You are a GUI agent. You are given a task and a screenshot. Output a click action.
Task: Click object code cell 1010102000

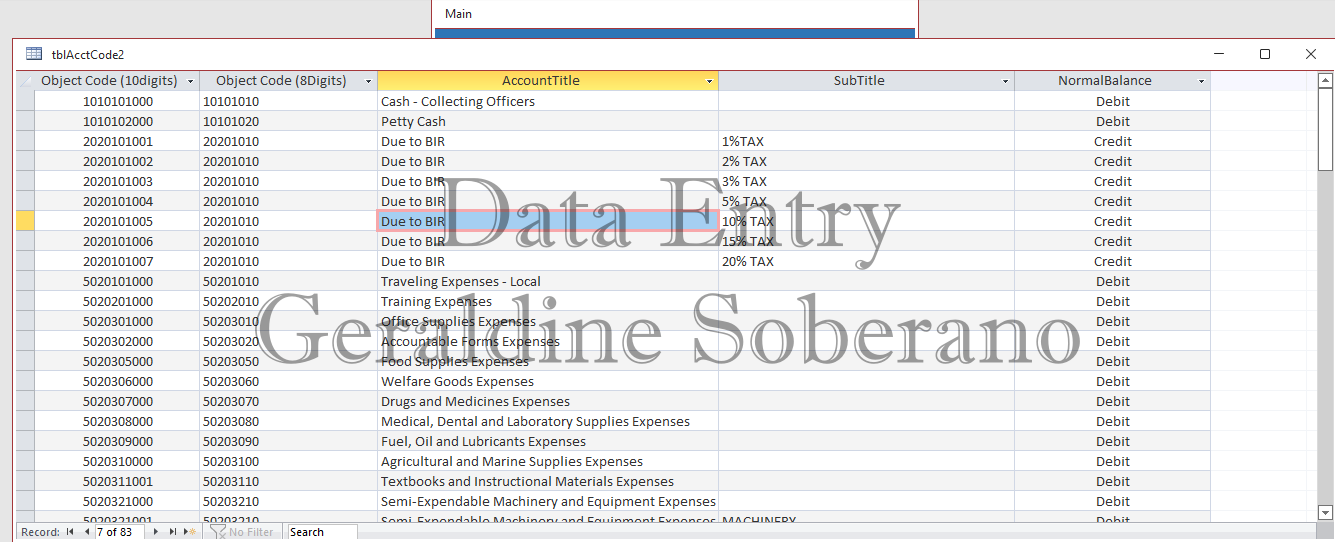[x=117, y=121]
